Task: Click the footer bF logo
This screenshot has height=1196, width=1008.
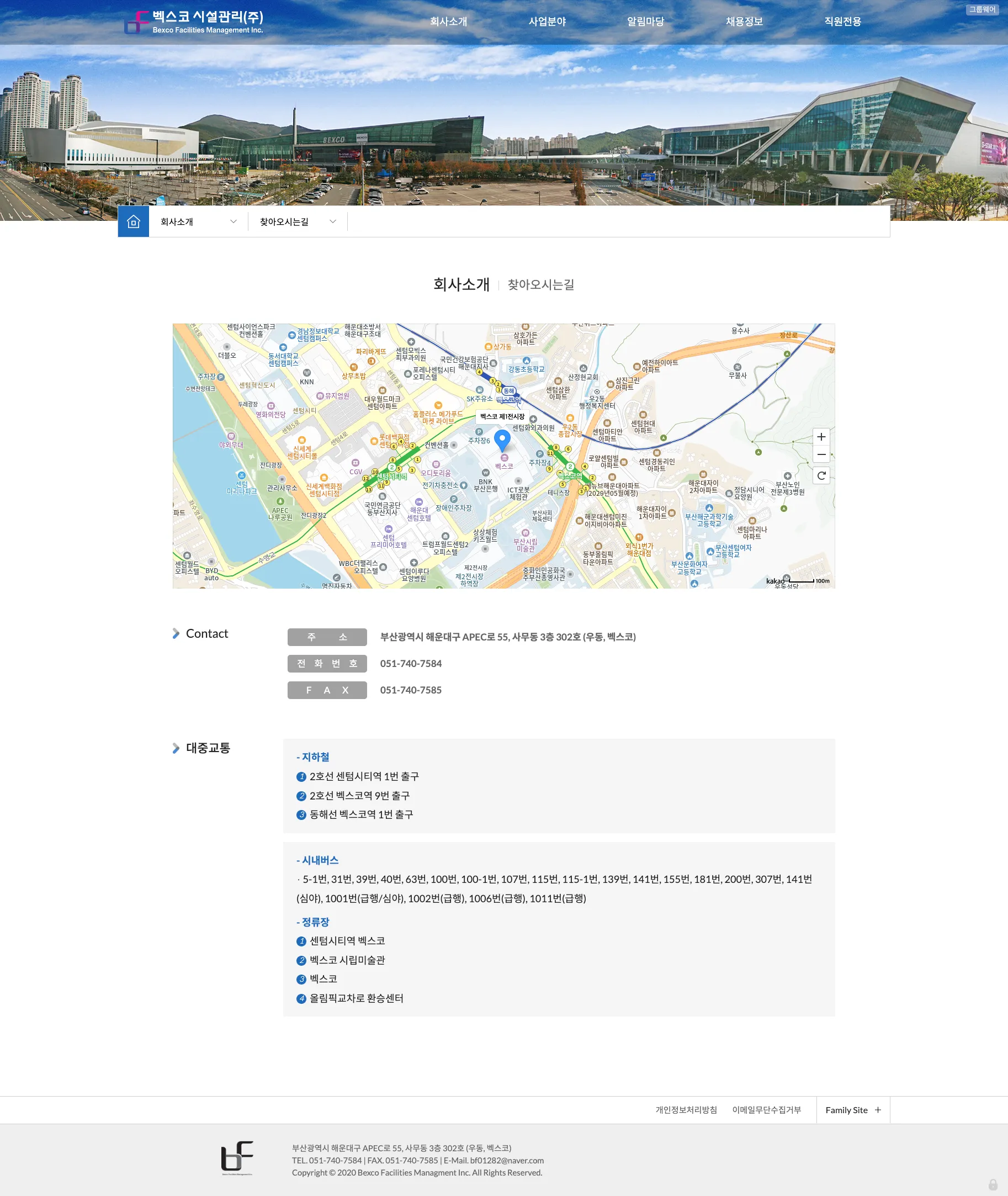Action: pos(237,1157)
